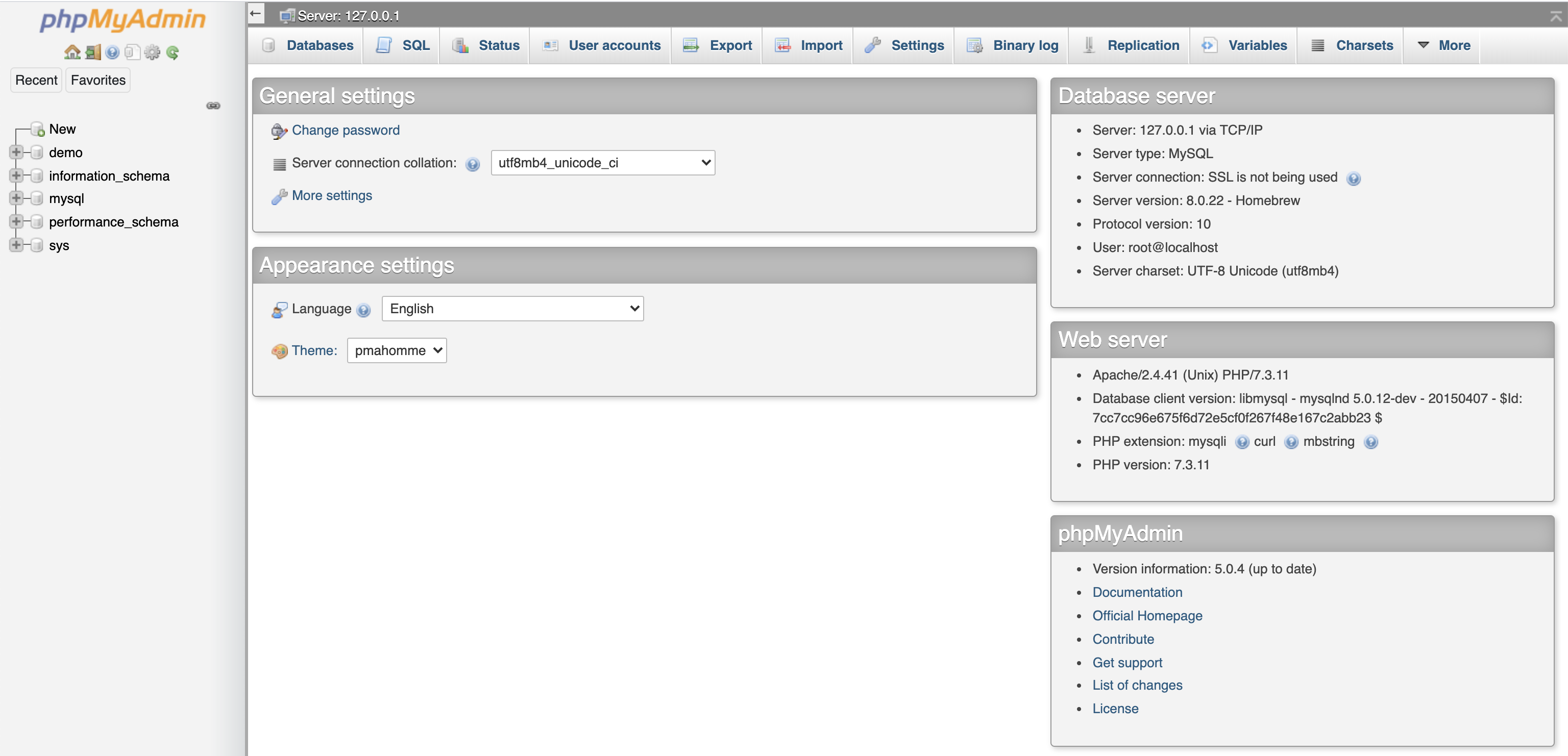Click the SQL query tab icon
Image resolution: width=1568 pixels, height=756 pixels.
tap(383, 45)
